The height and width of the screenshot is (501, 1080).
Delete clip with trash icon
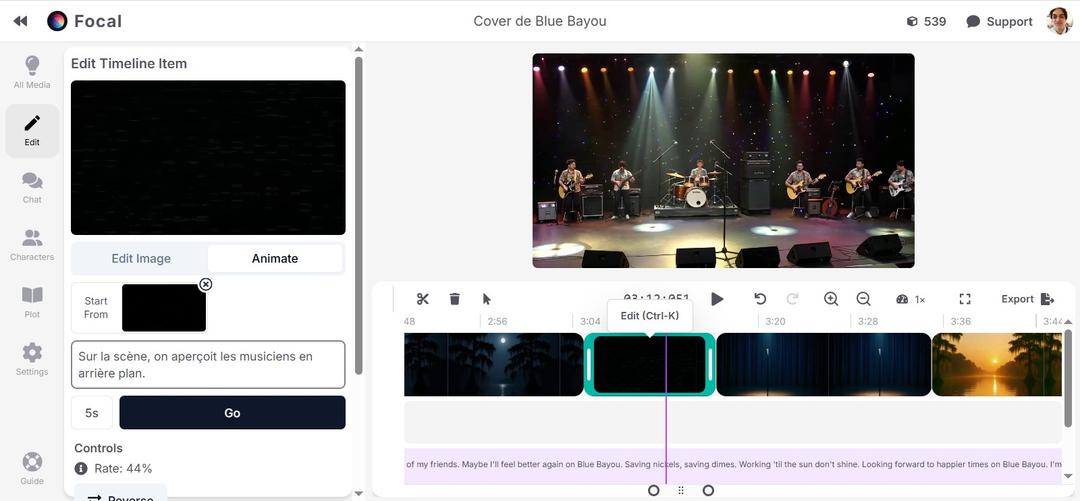point(455,299)
